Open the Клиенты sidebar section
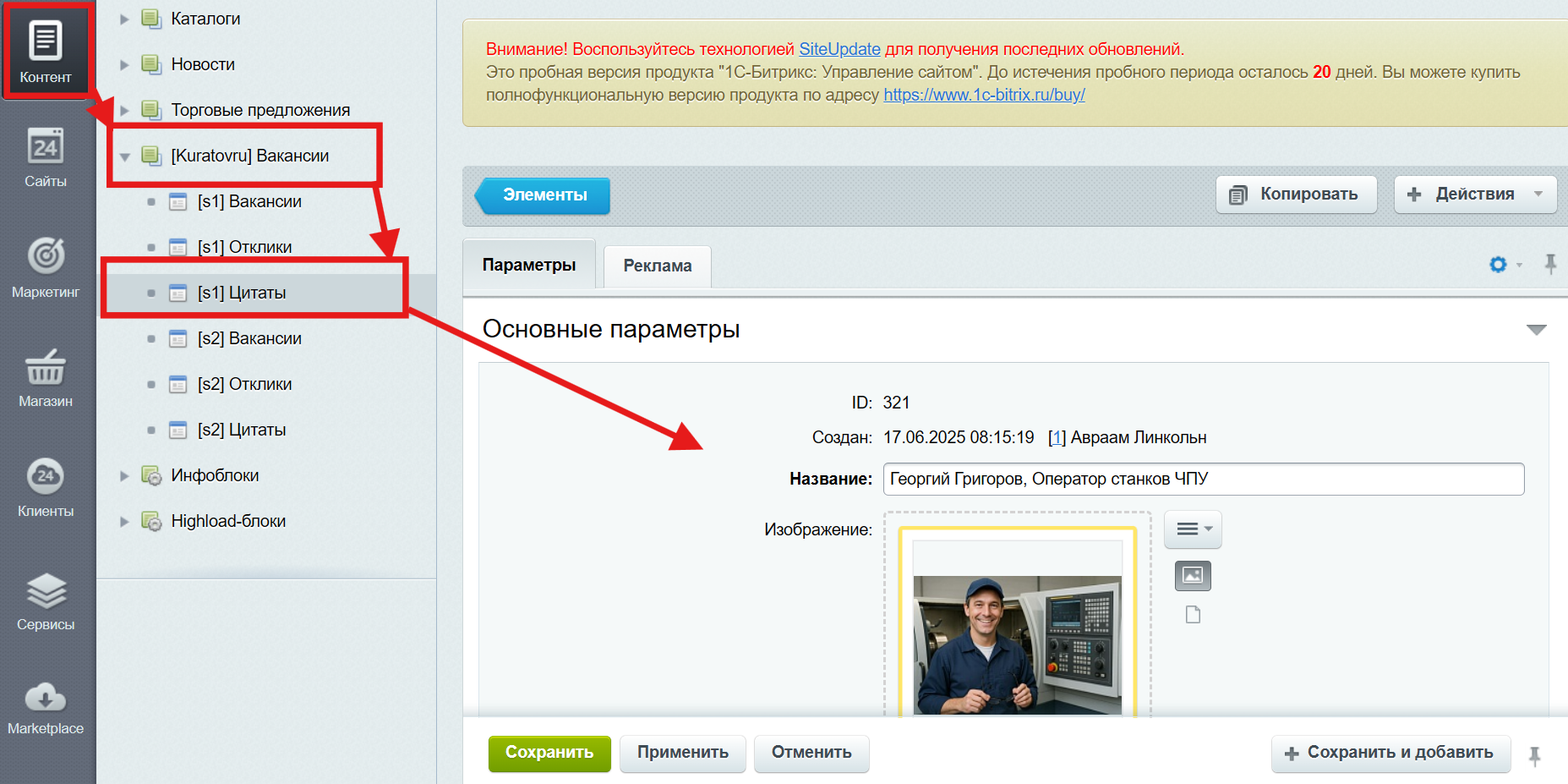 (x=46, y=487)
